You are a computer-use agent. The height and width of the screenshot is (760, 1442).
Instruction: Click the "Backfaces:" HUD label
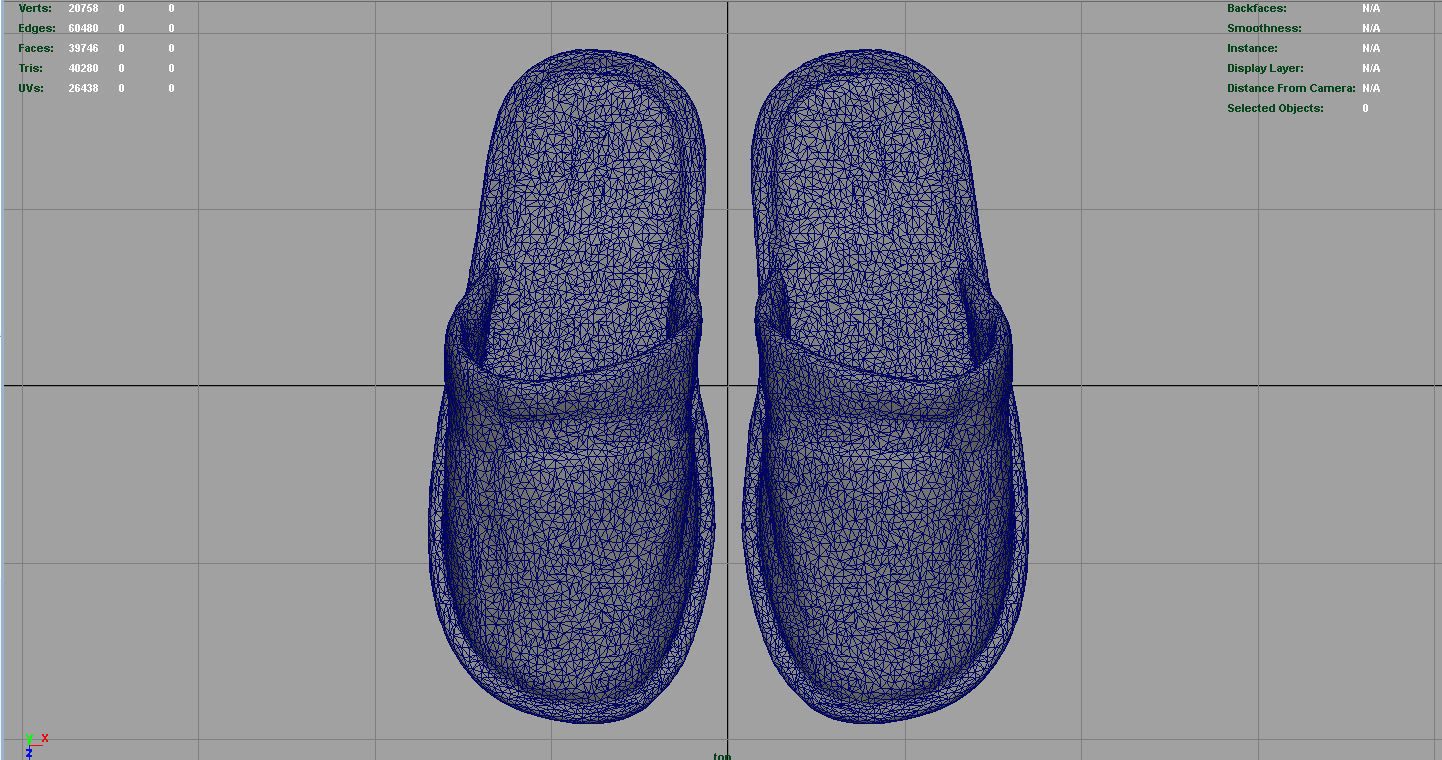coord(1257,8)
